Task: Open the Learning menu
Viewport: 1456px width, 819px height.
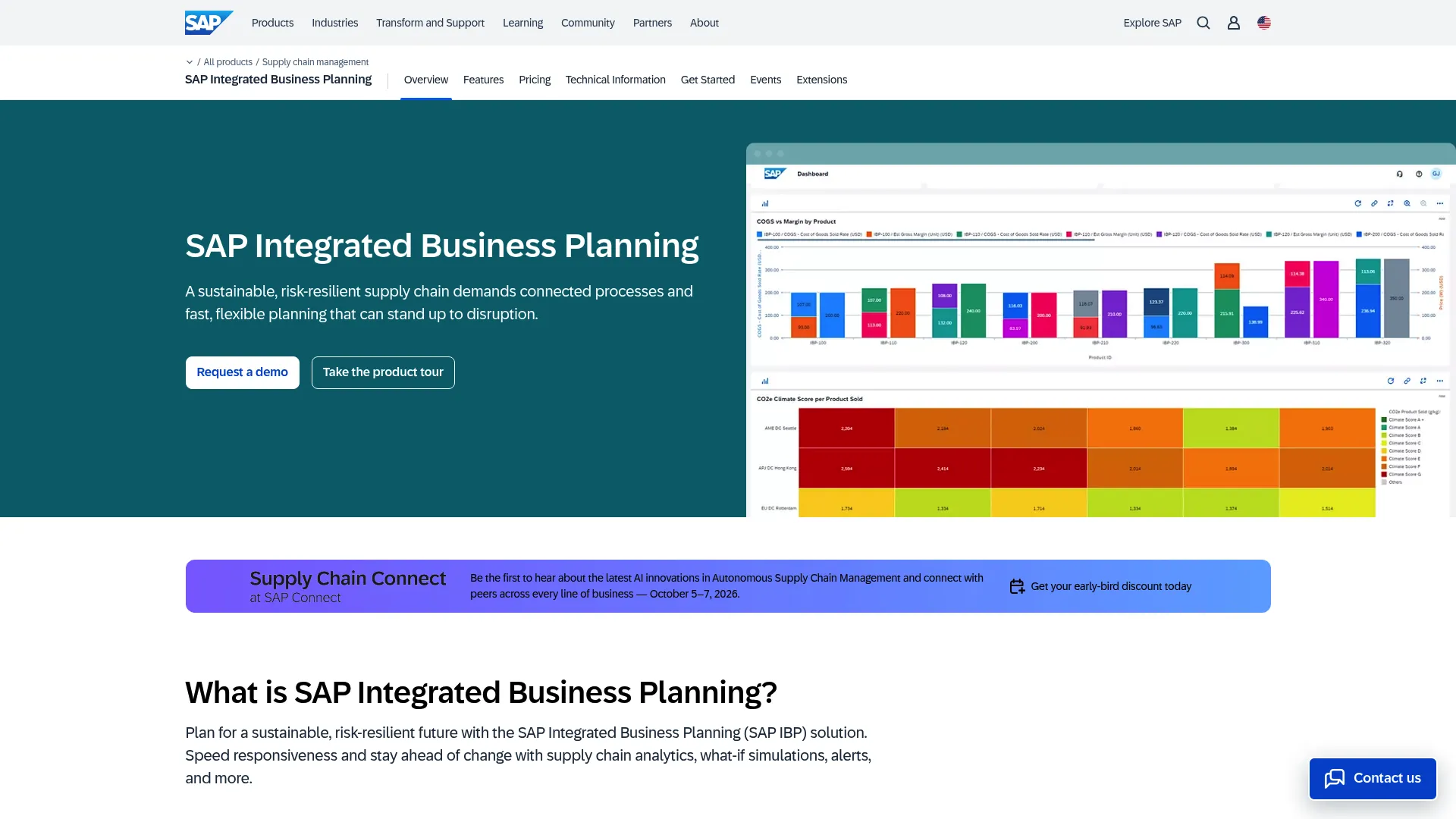Action: pos(522,23)
